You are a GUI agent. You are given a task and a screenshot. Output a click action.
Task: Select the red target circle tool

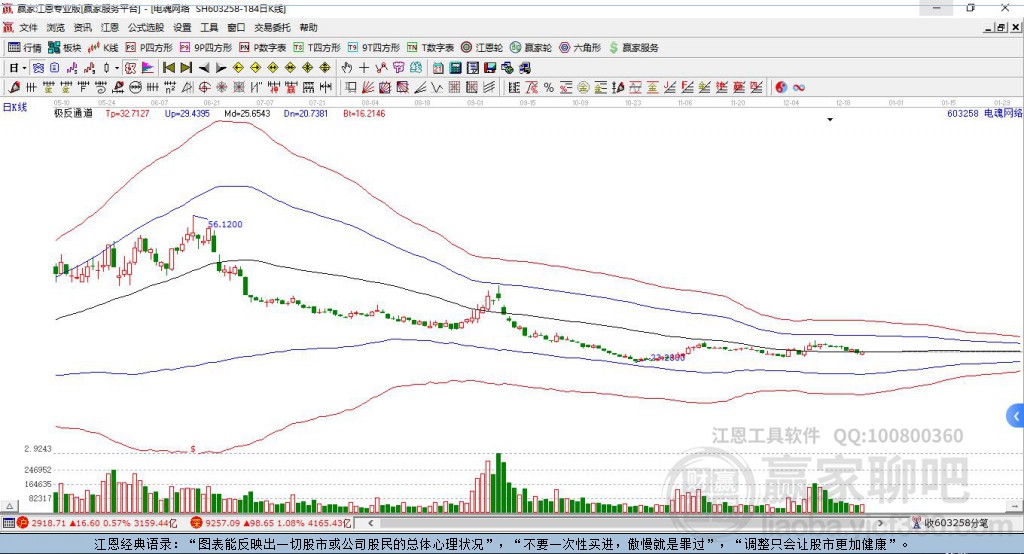[x=204, y=88]
